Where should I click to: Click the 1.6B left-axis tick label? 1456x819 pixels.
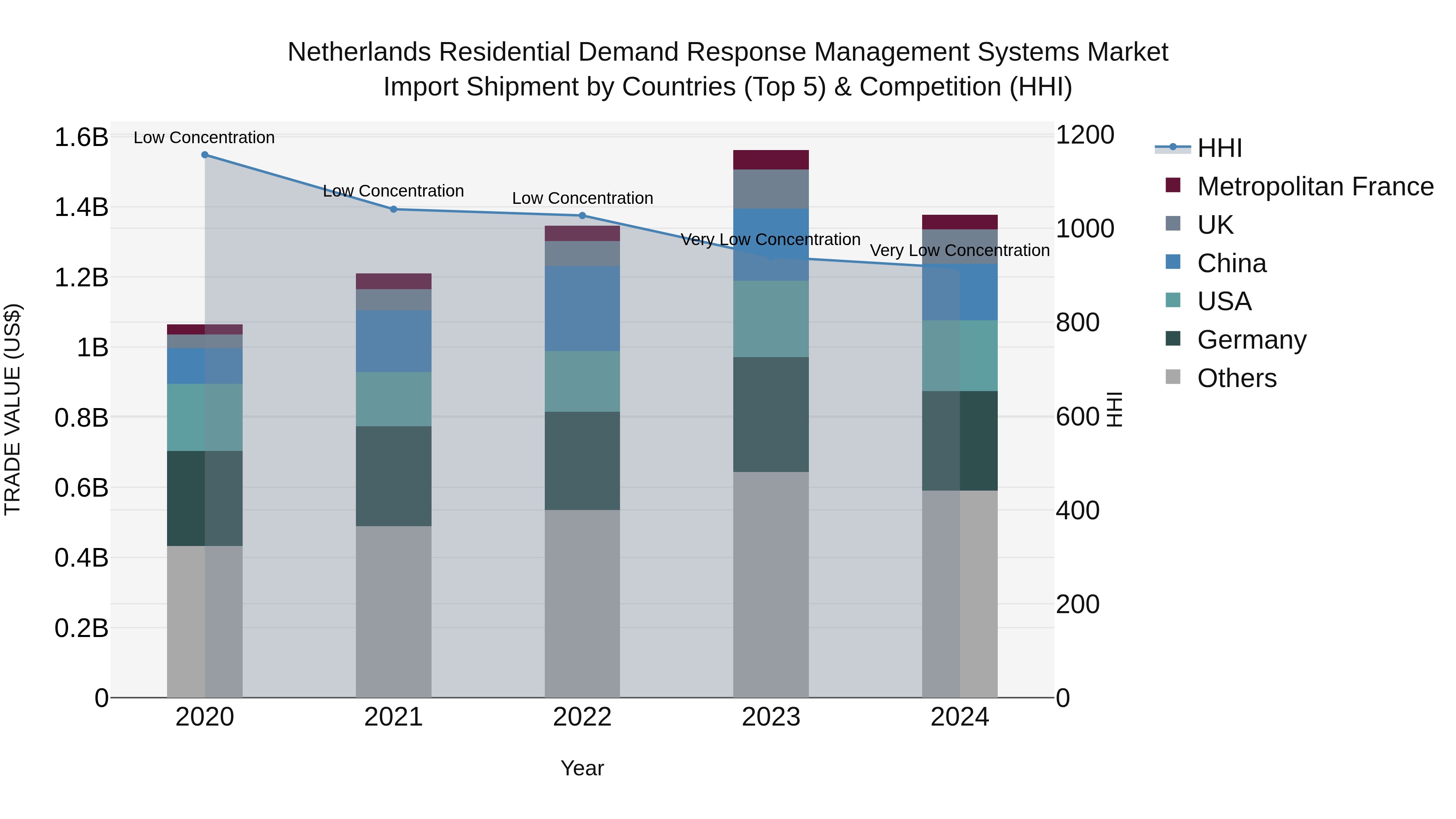pyautogui.click(x=81, y=138)
